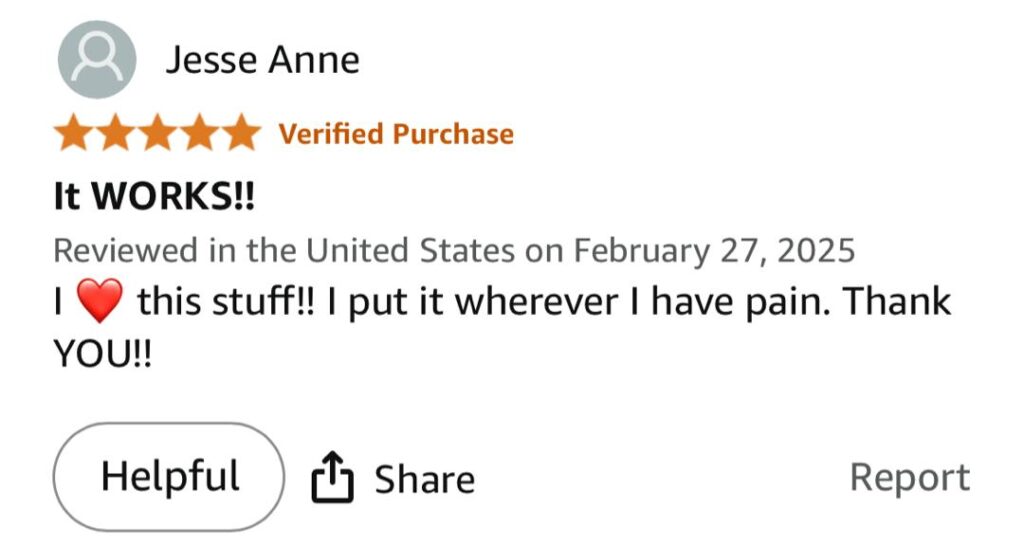Click the reviewer profile avatar icon

[97, 61]
